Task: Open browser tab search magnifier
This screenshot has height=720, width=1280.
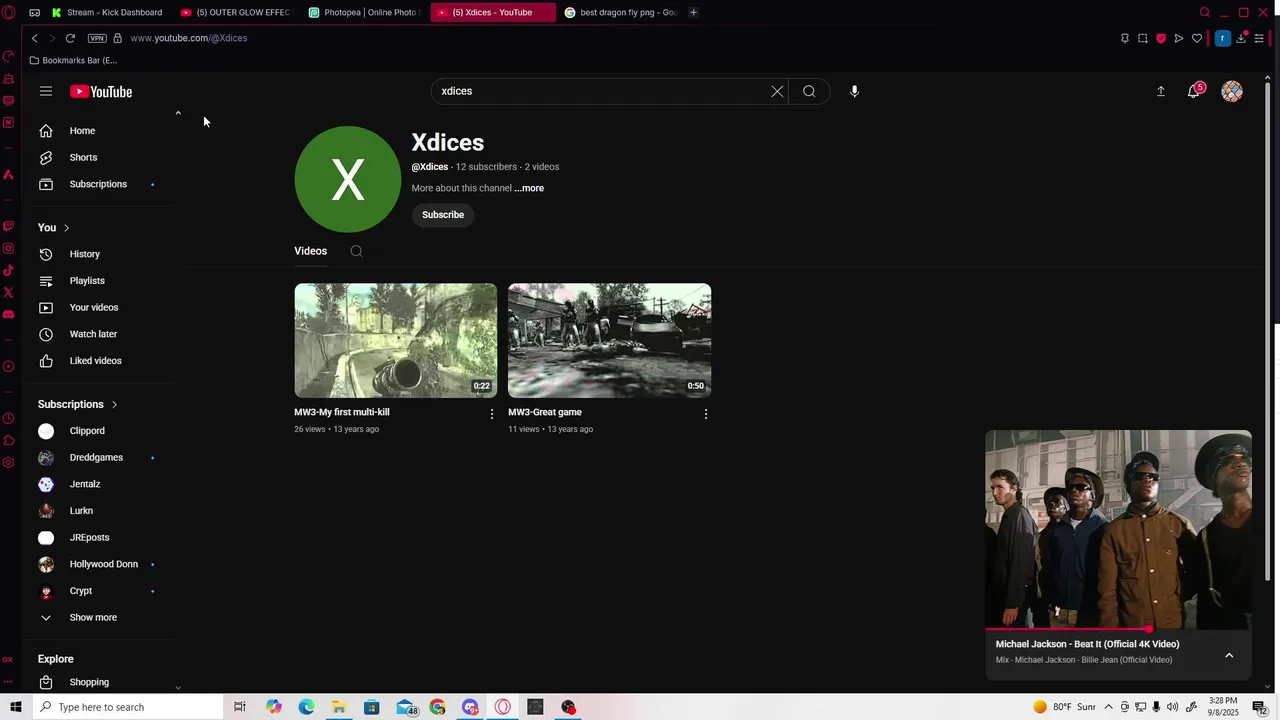Action: [x=1205, y=12]
